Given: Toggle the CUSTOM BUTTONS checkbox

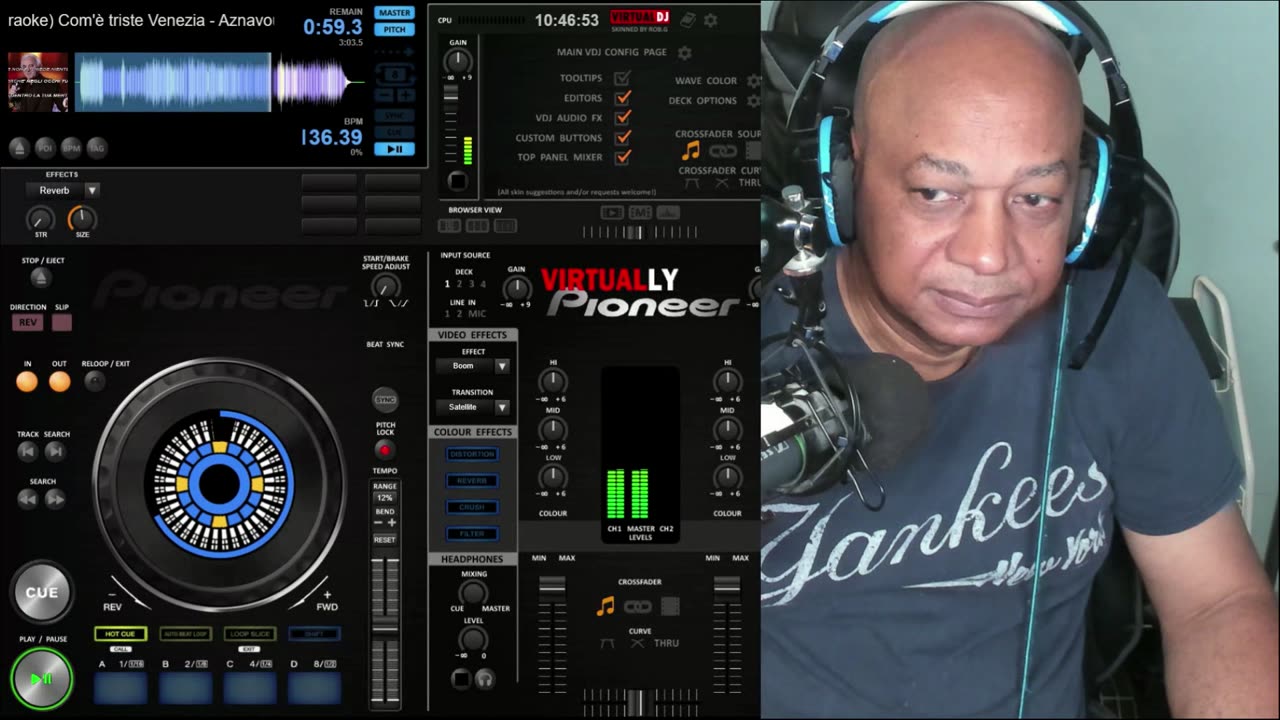Looking at the screenshot, I should [x=622, y=137].
